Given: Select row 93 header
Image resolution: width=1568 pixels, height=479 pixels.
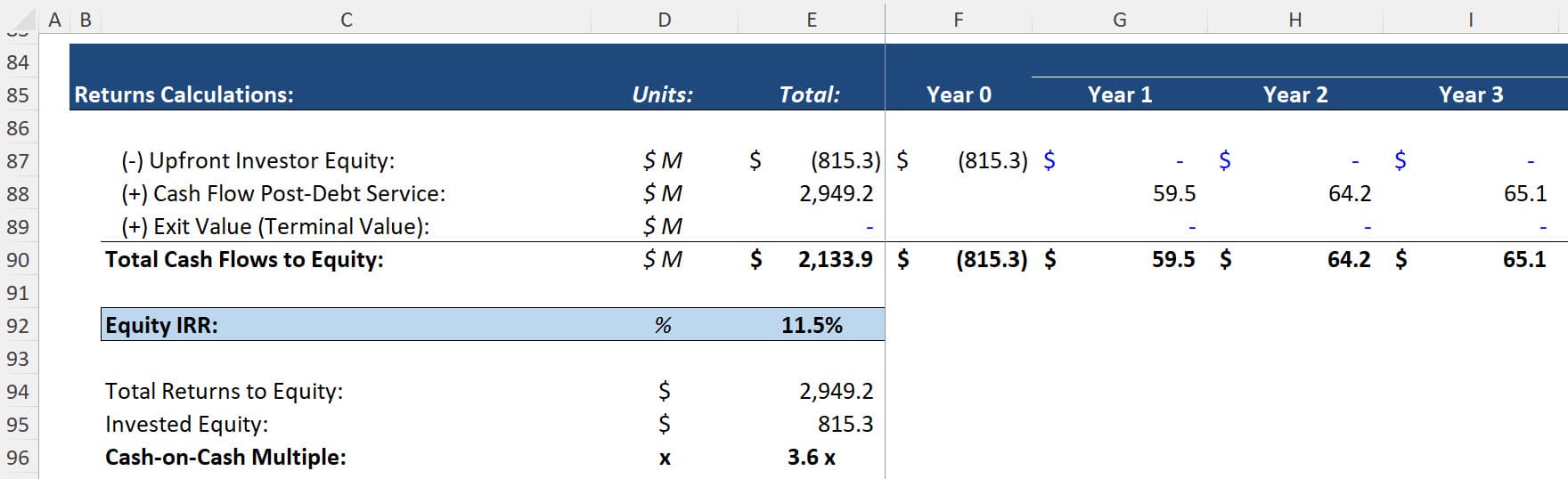Looking at the screenshot, I should point(19,359).
